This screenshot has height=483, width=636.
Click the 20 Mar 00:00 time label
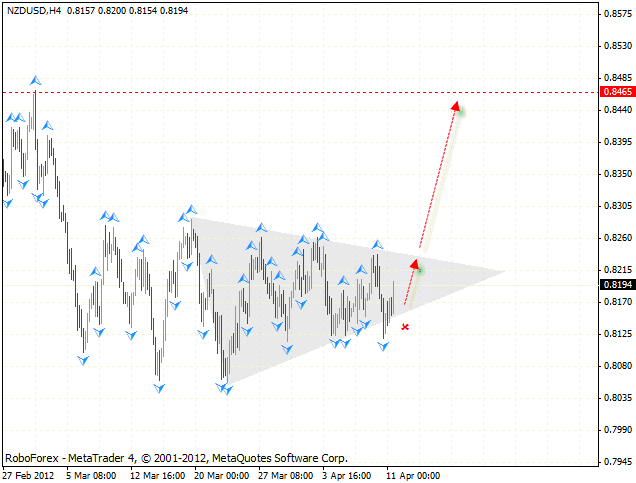(222, 475)
